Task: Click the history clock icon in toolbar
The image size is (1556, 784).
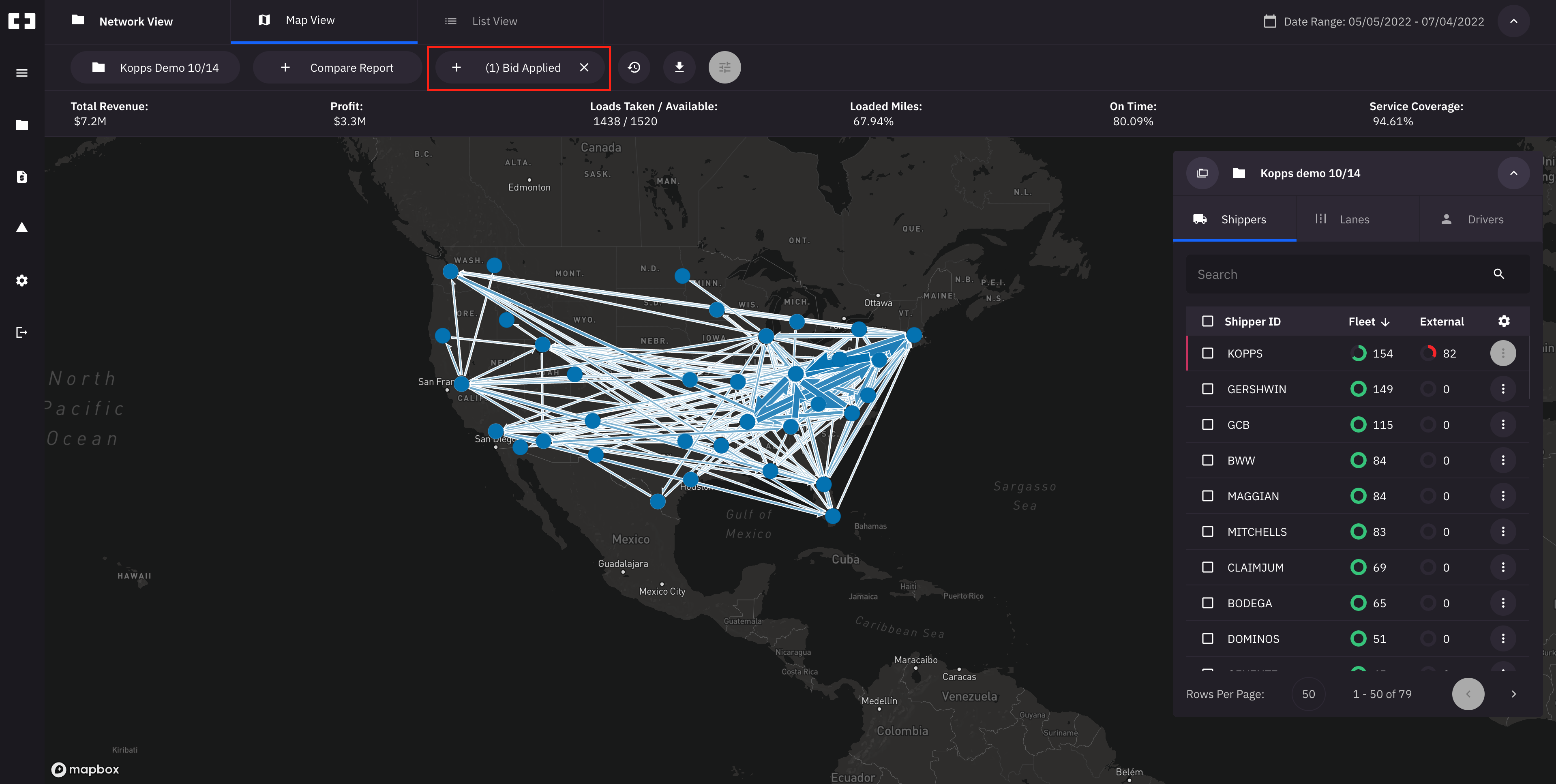Action: [634, 67]
